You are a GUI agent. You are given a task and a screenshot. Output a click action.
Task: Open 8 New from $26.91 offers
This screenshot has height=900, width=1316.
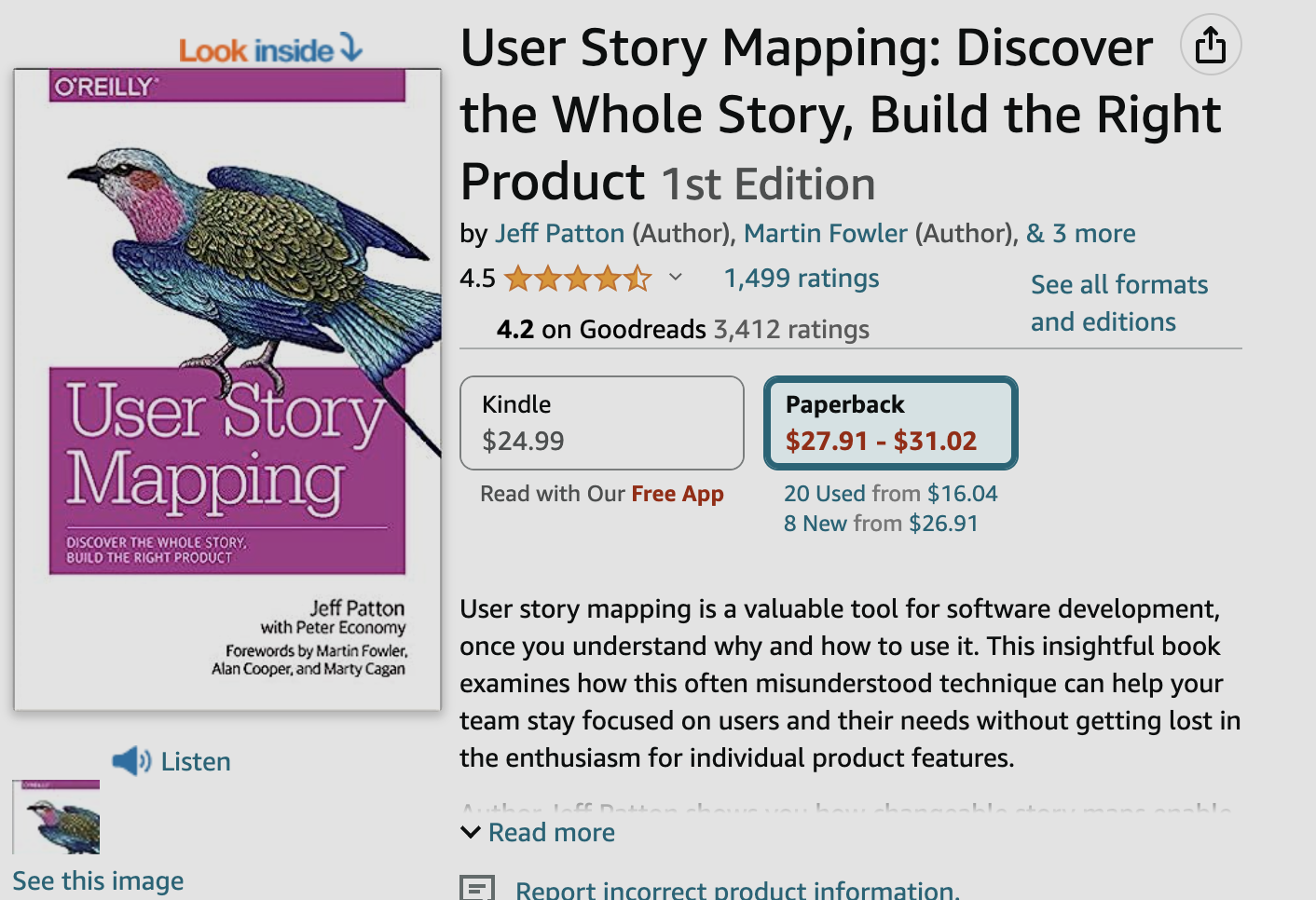click(x=881, y=523)
